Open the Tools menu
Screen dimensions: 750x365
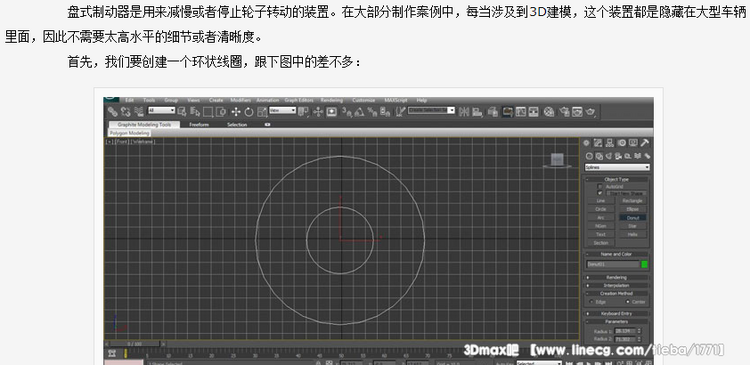(149, 100)
